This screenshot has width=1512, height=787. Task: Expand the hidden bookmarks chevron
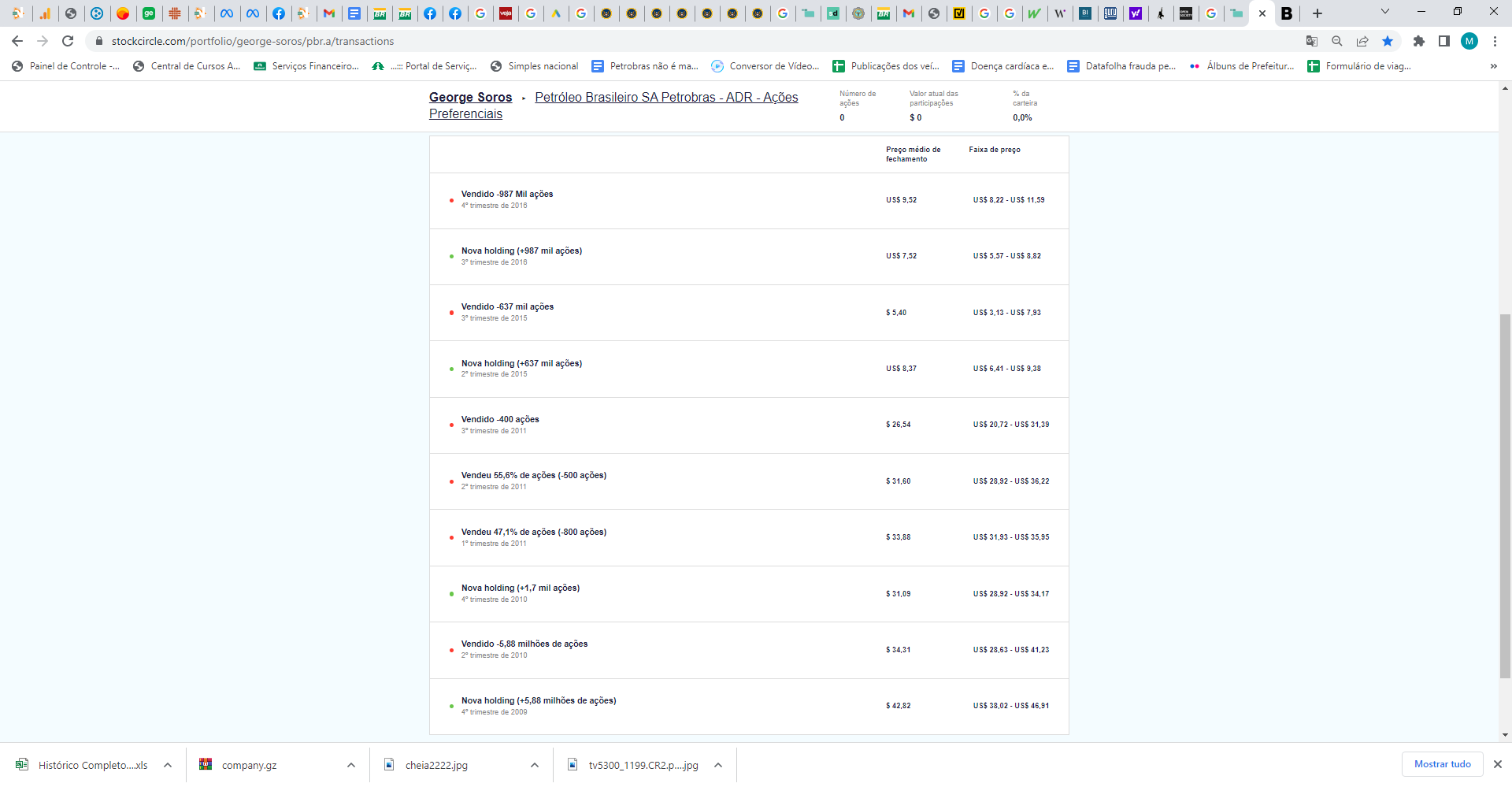(1493, 66)
